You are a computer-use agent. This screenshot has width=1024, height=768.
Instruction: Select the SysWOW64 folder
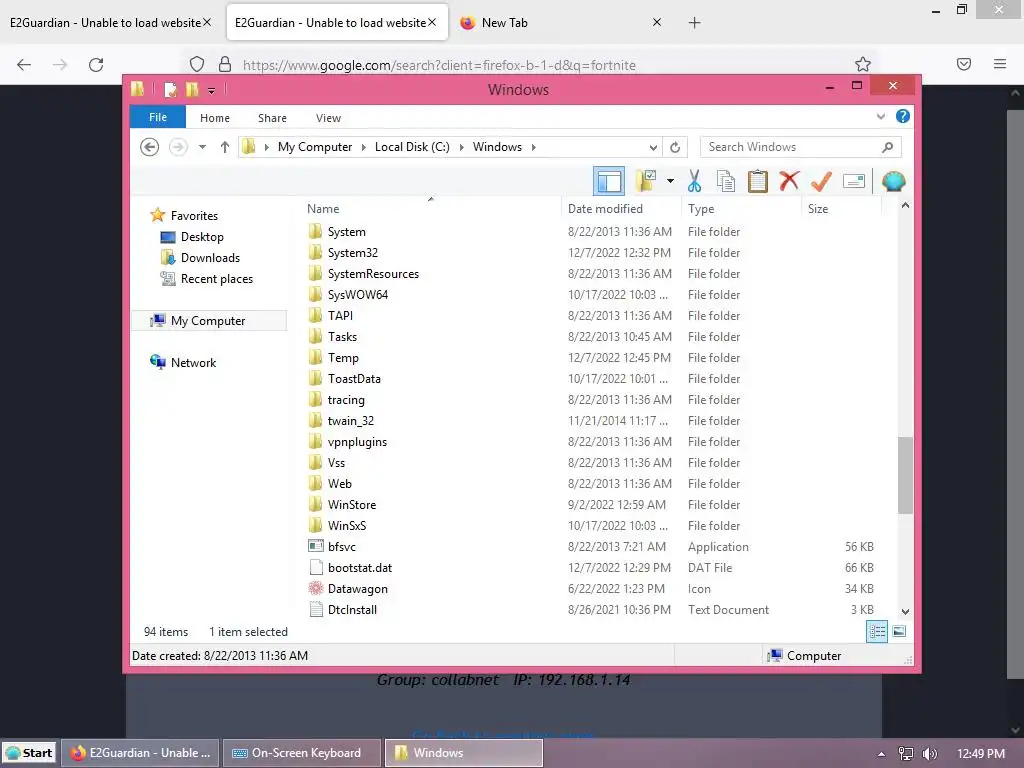tap(357, 295)
